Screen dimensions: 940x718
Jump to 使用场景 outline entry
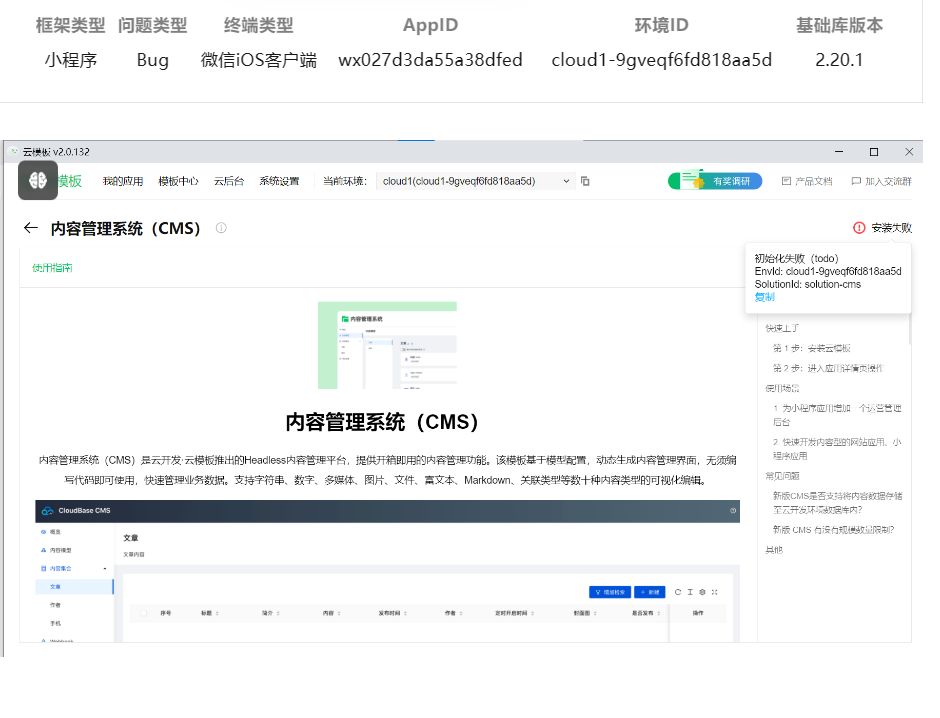(x=782, y=388)
